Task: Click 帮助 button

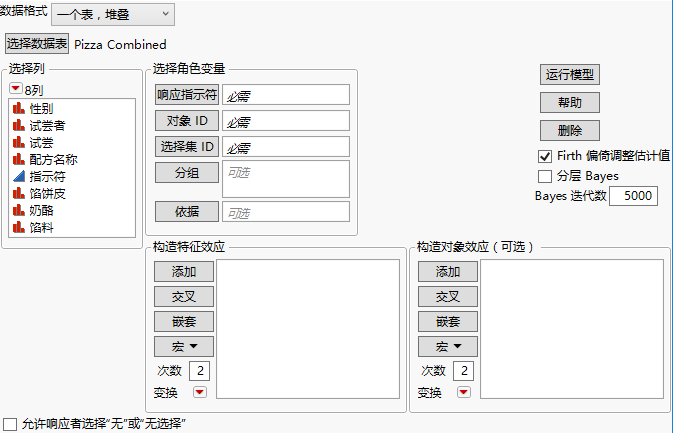Action: (x=570, y=103)
